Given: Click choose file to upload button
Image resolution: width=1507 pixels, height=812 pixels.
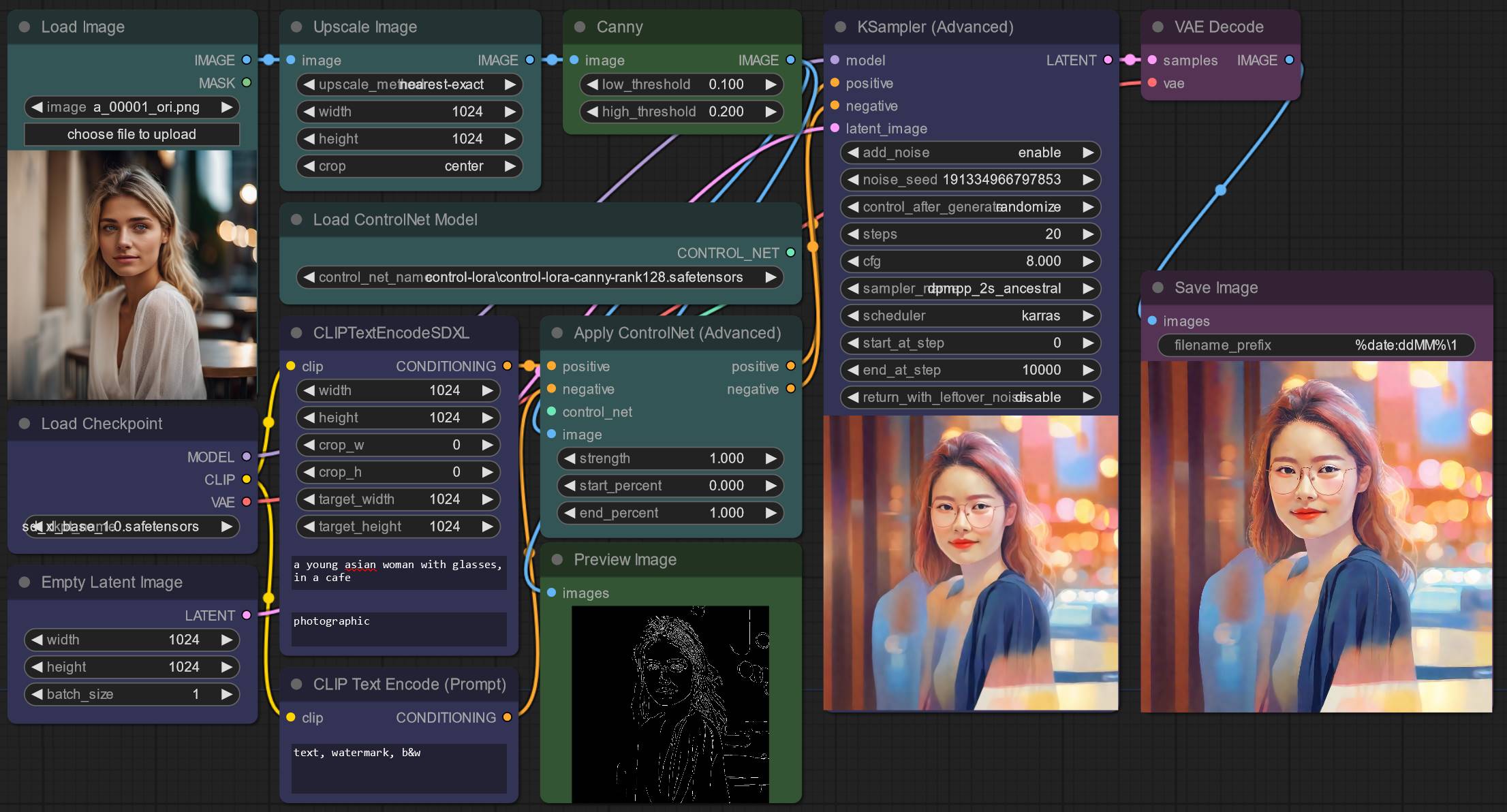Looking at the screenshot, I should pos(131,134).
